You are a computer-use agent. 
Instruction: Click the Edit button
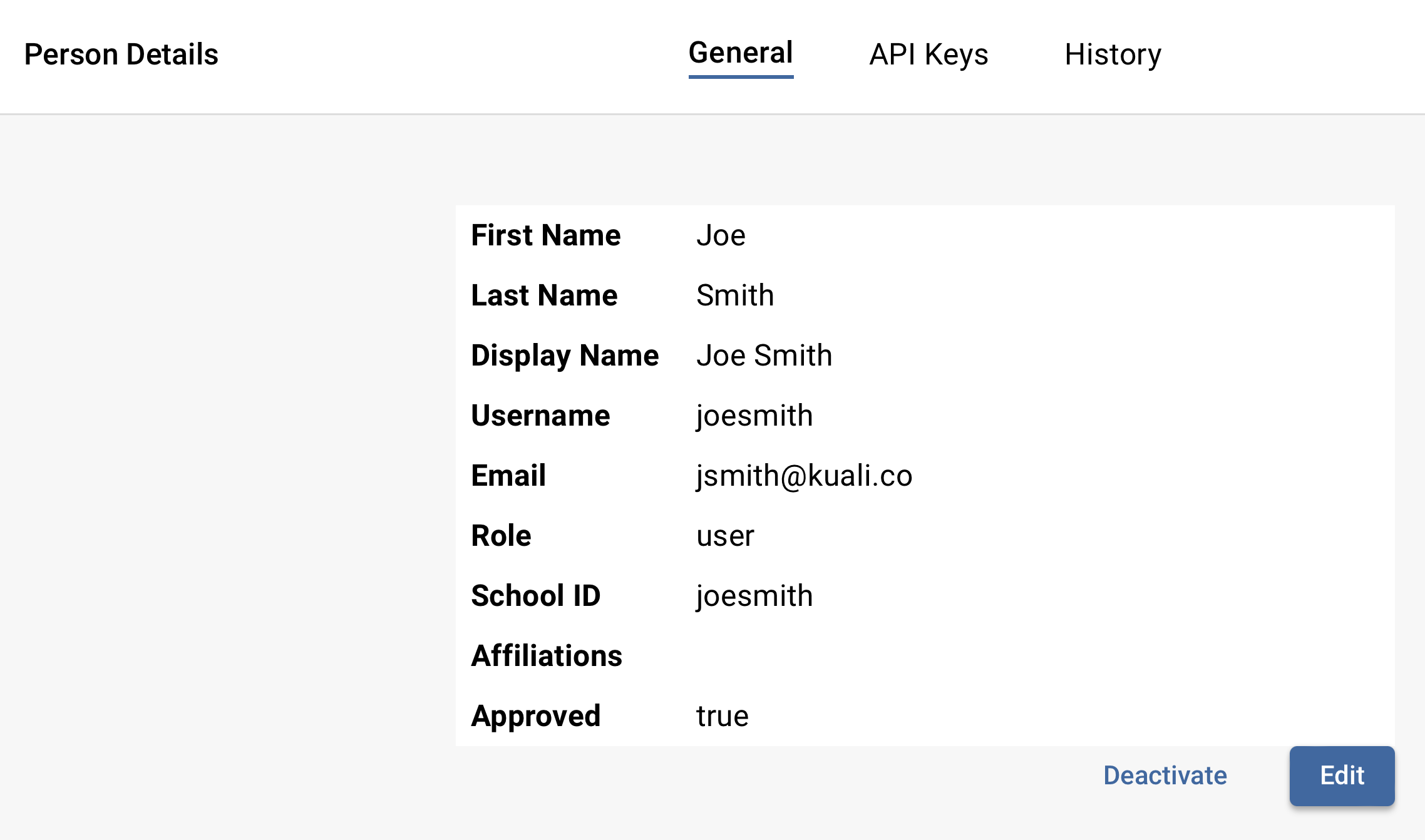pos(1341,776)
